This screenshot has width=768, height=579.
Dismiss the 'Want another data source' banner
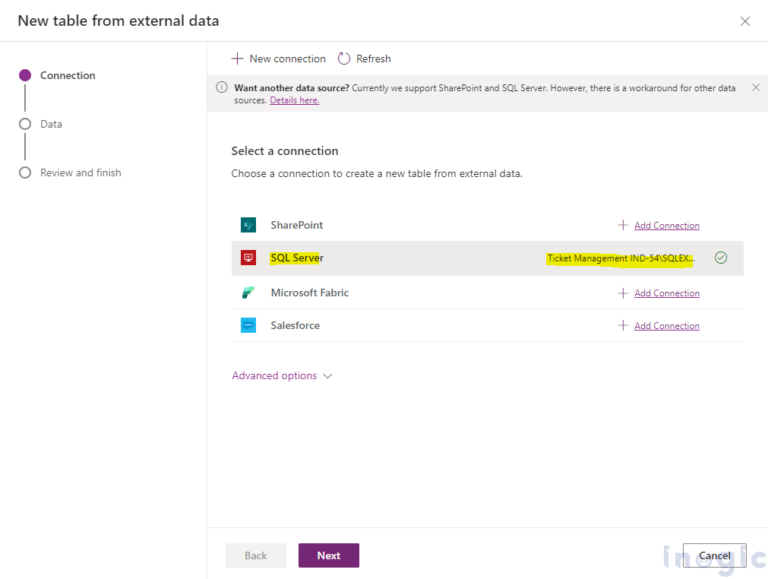click(756, 88)
